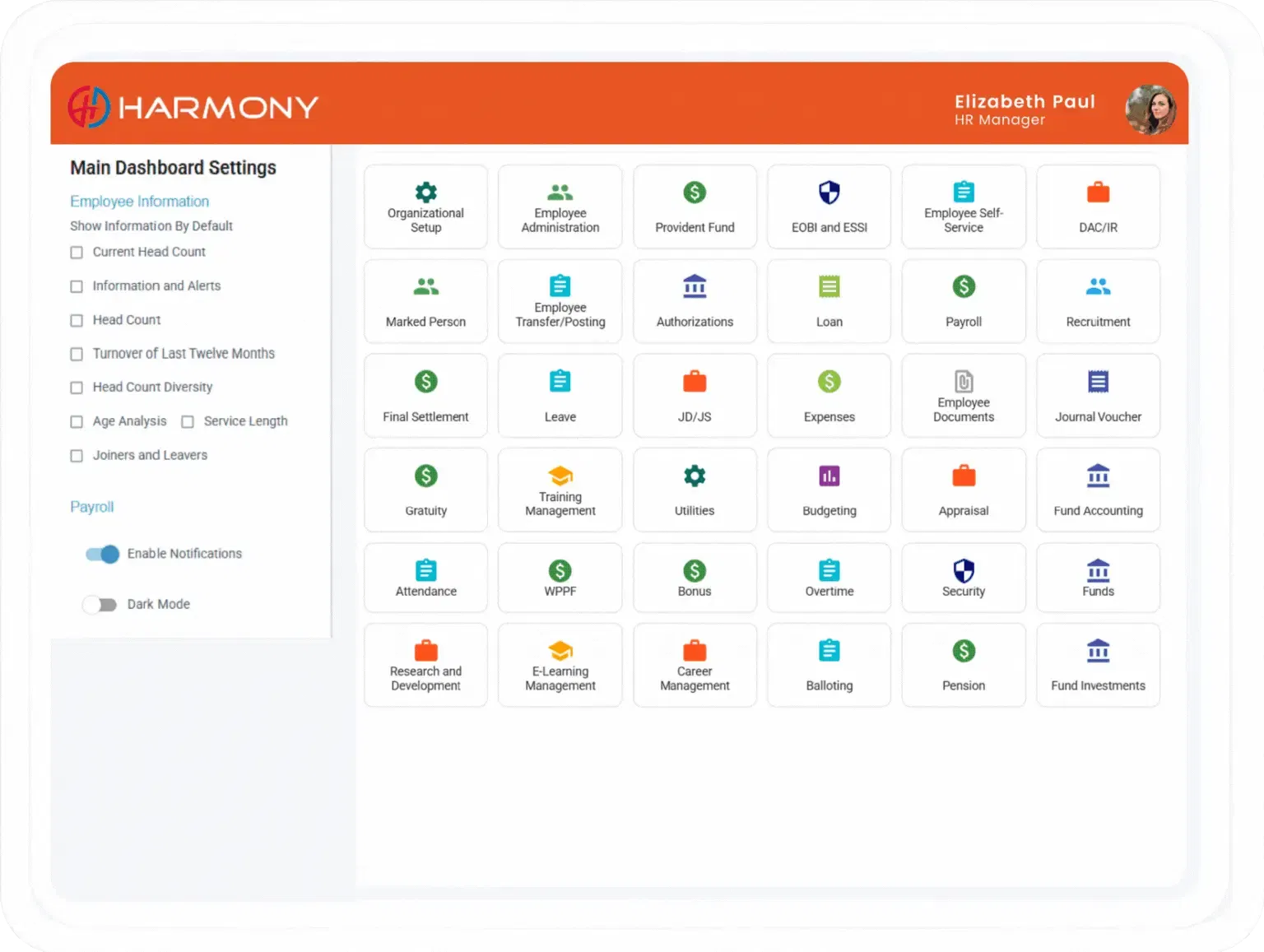Turn off Enable Notifications switch

[103, 554]
